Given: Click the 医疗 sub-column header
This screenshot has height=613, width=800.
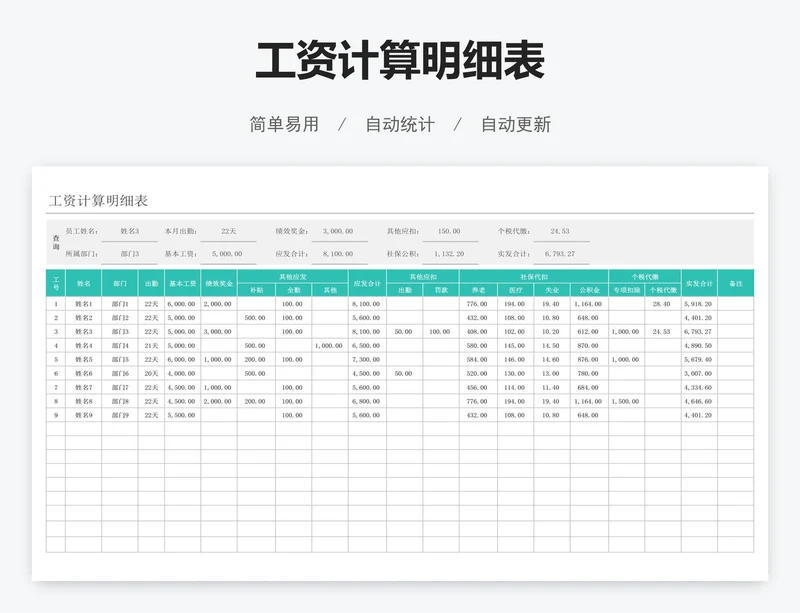Looking at the screenshot, I should pyautogui.click(x=516, y=290).
